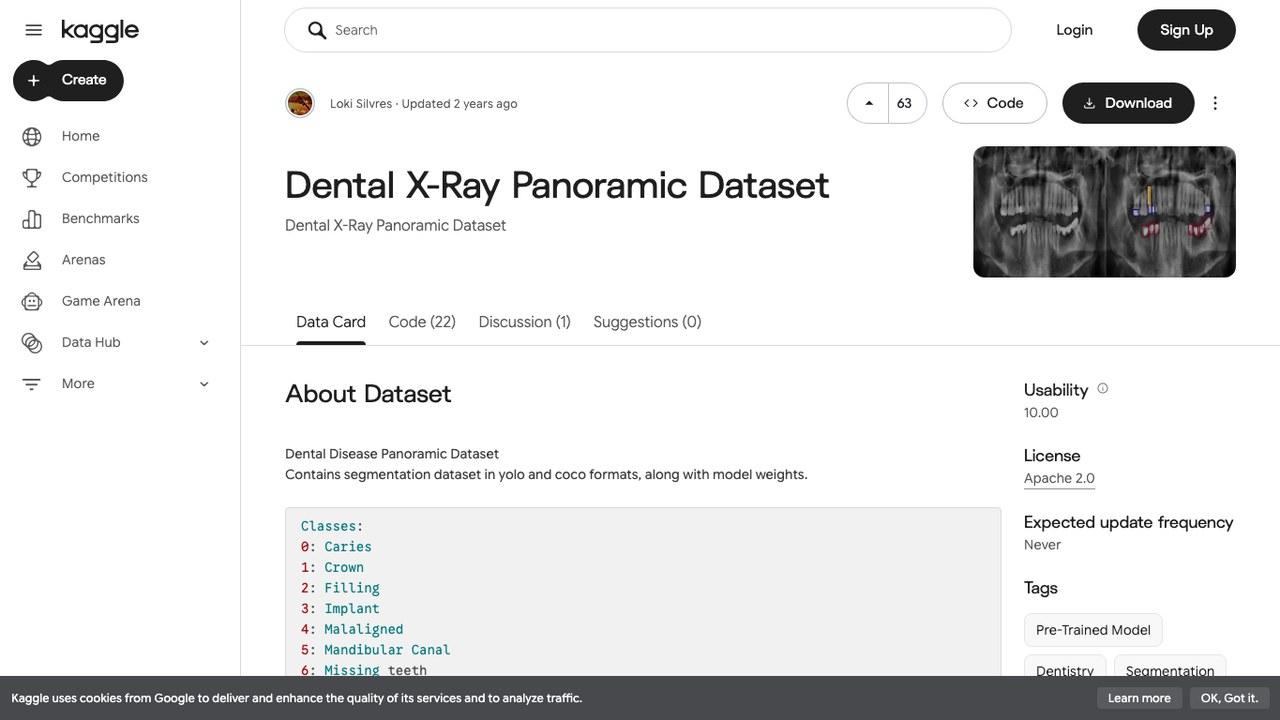Click the 'Never' update frequency value
The height and width of the screenshot is (720, 1280).
(x=1042, y=545)
